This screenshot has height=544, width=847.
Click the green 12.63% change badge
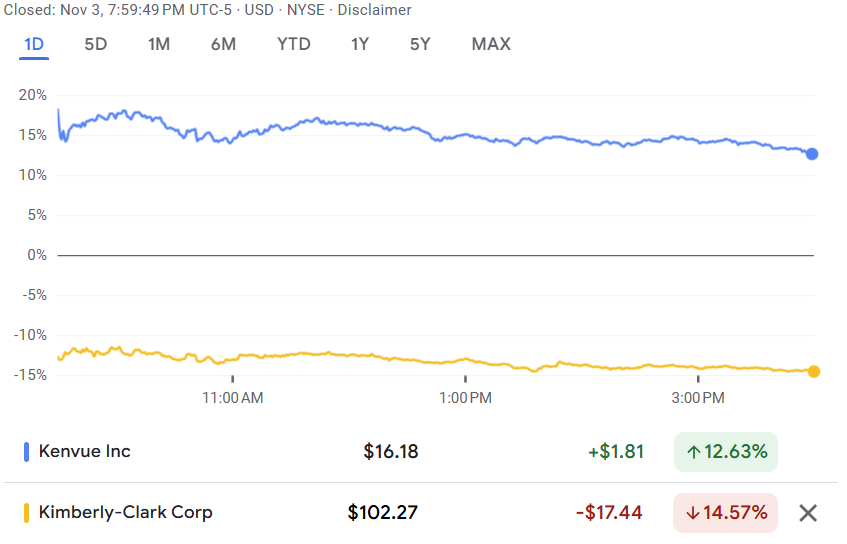725,452
